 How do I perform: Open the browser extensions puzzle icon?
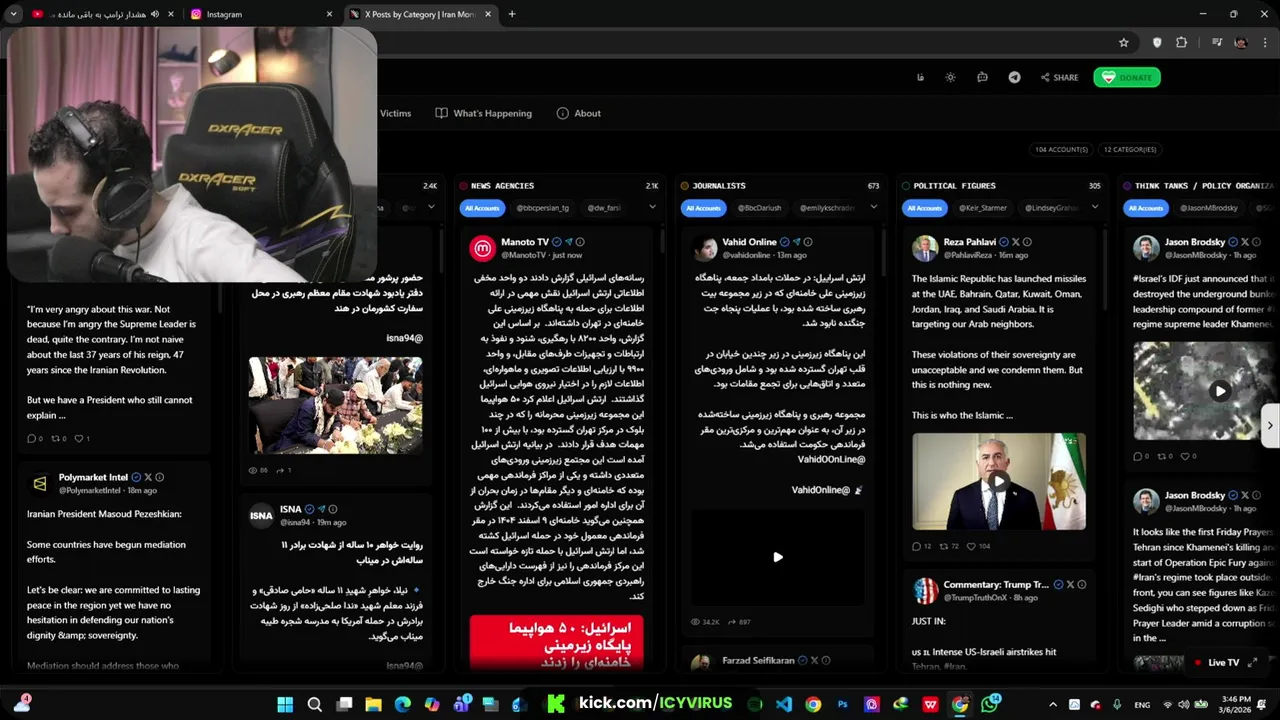coord(1181,42)
